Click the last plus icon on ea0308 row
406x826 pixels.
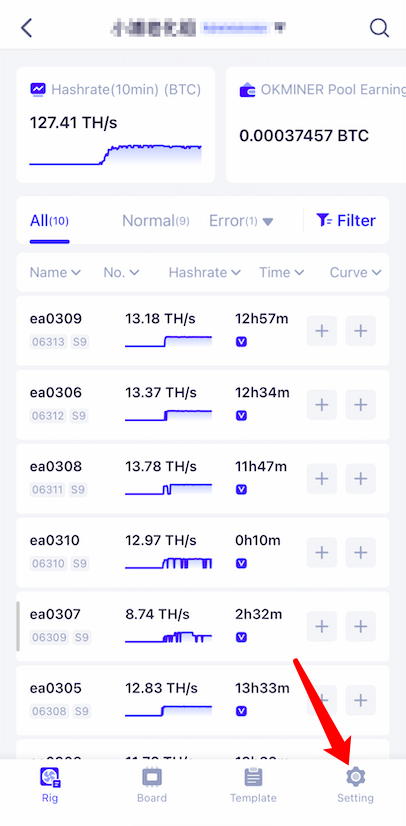361,479
